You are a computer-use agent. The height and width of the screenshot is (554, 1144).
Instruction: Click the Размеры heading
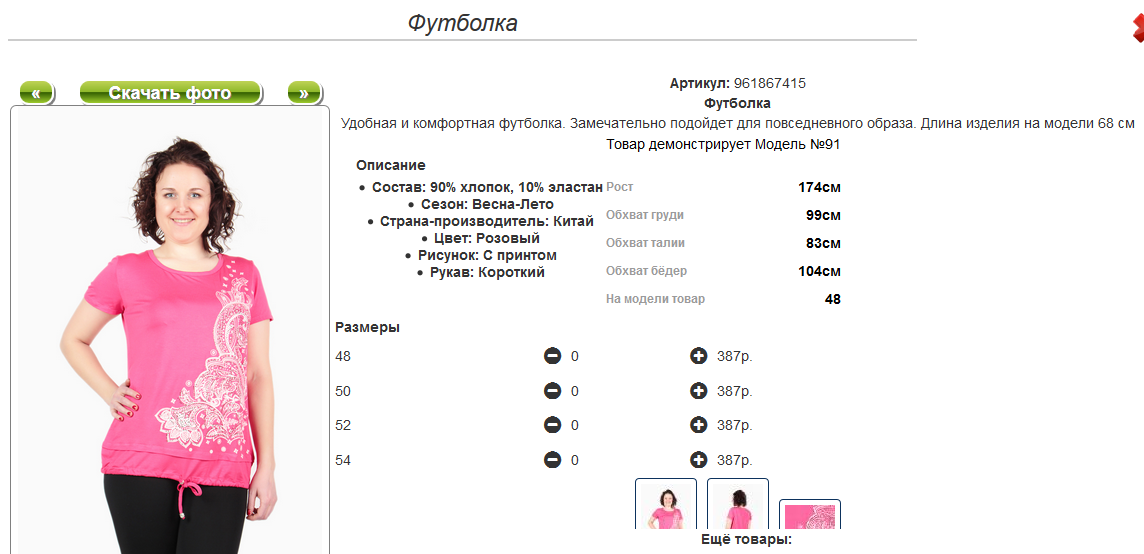pos(367,328)
